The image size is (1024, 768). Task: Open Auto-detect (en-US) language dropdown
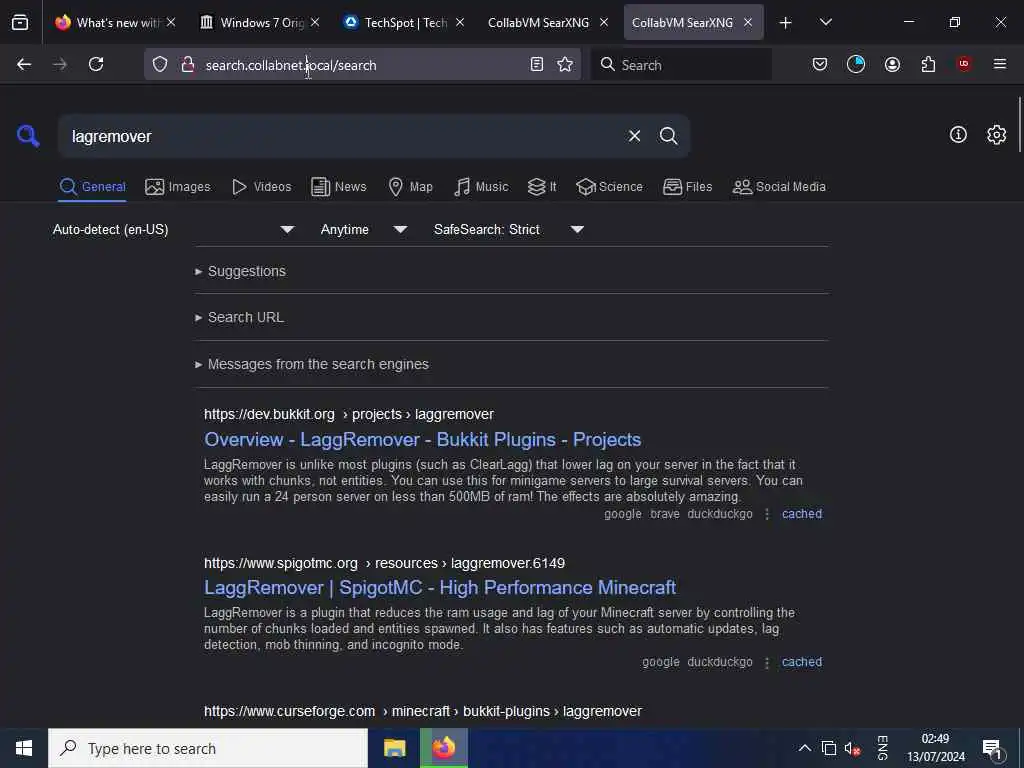pos(174,229)
